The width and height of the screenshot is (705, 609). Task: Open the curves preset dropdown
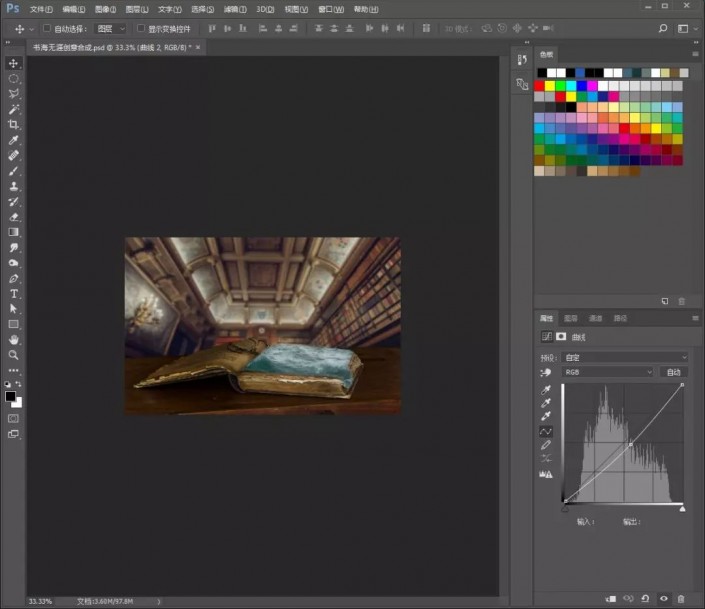point(625,357)
